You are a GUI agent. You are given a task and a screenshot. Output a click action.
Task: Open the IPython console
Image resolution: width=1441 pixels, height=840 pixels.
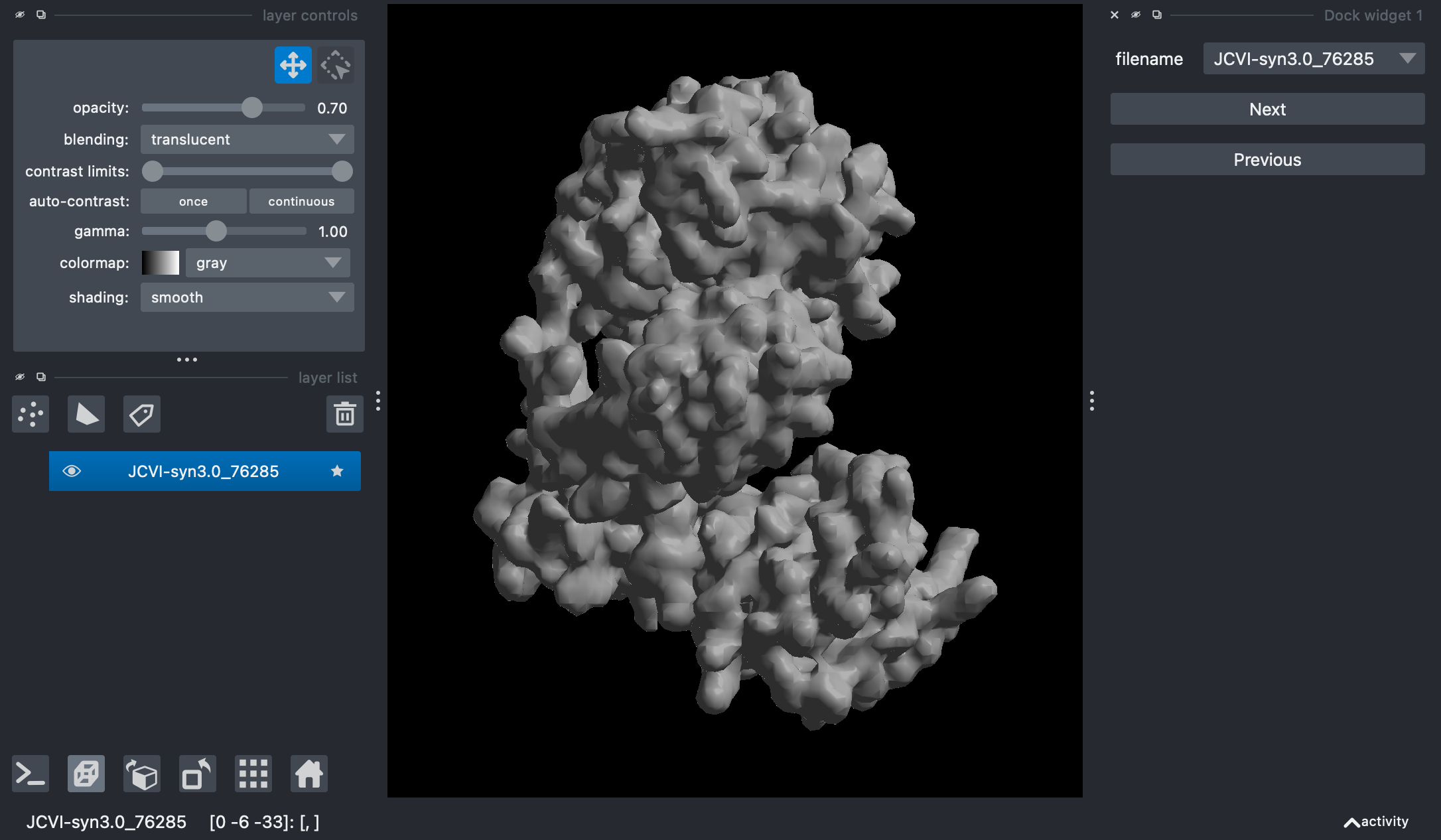click(x=31, y=774)
